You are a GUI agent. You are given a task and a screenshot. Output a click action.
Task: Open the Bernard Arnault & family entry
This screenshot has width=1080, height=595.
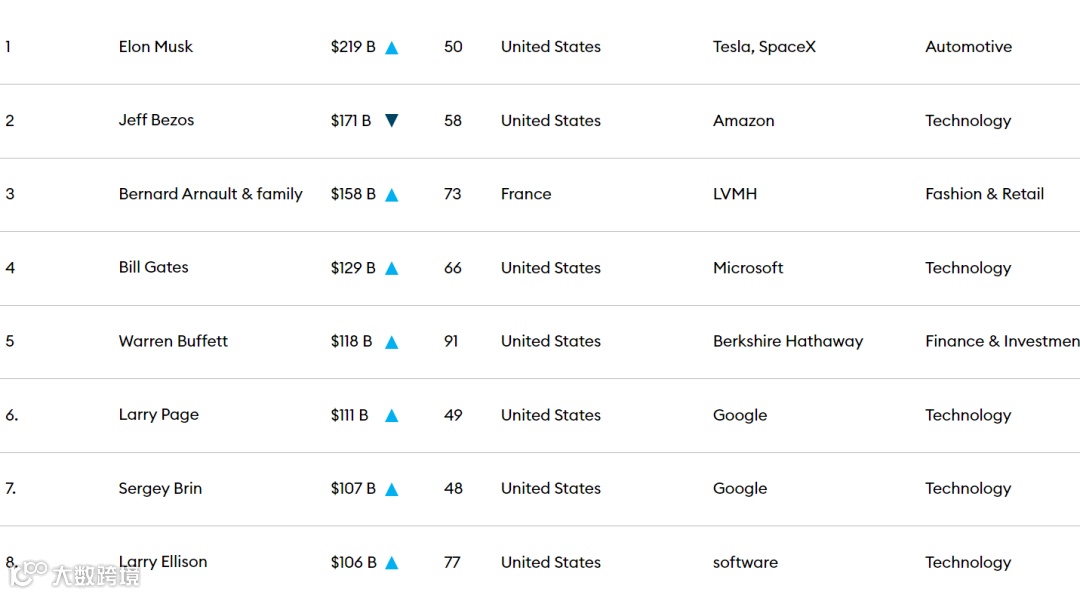tap(210, 194)
